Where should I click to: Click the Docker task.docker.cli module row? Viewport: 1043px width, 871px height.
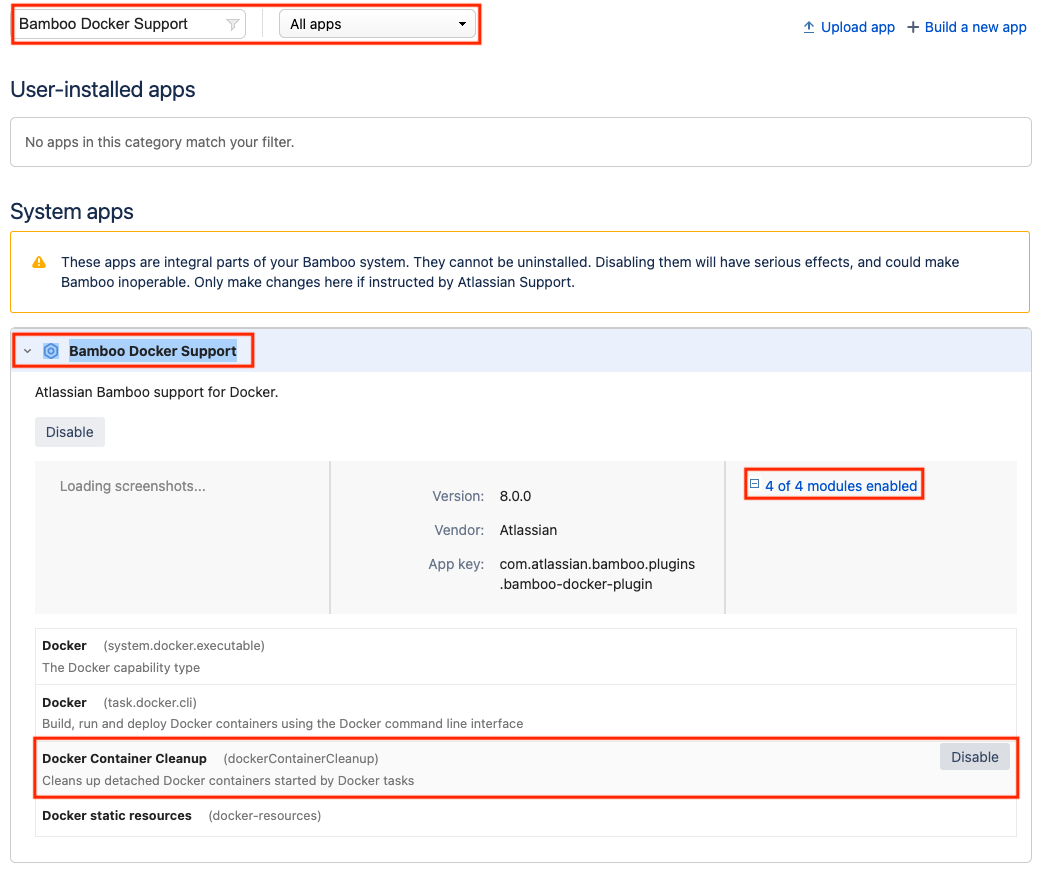pyautogui.click(x=525, y=713)
